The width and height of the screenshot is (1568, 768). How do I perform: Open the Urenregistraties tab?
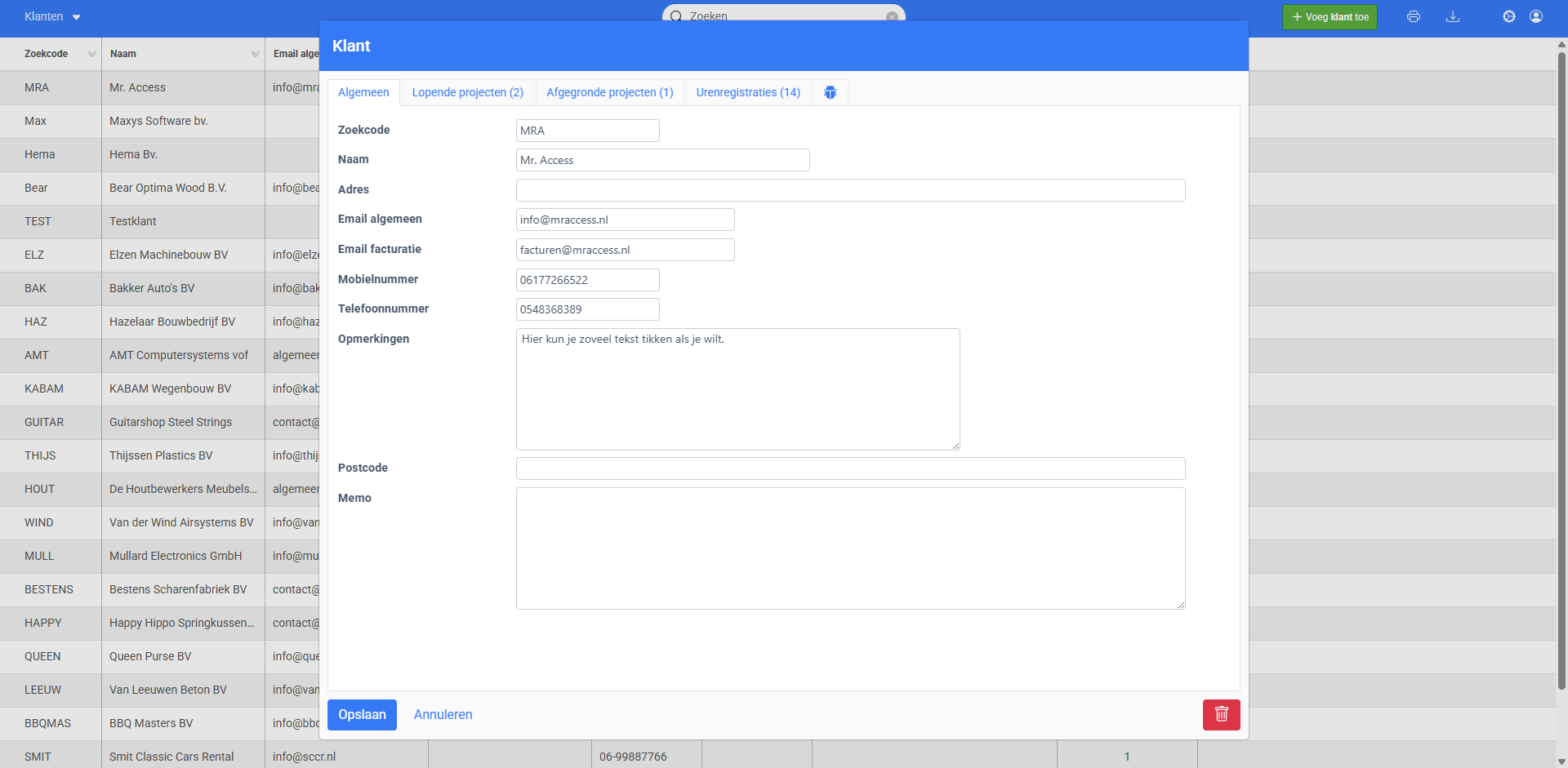coord(747,92)
